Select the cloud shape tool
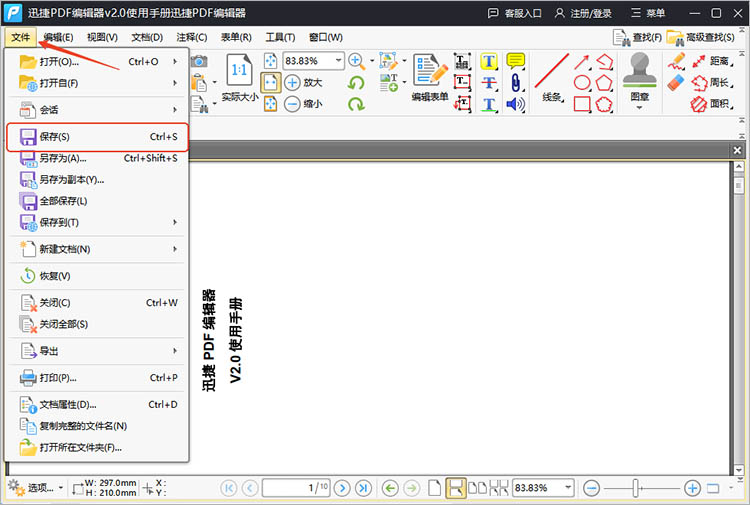Screen dimensions: 750x505 (x=604, y=104)
